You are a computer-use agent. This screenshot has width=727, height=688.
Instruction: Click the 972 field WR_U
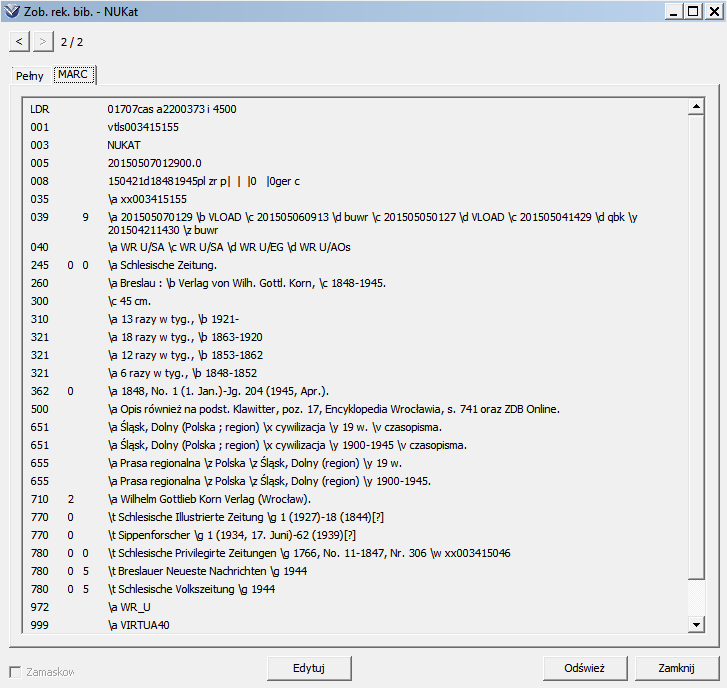(x=129, y=608)
